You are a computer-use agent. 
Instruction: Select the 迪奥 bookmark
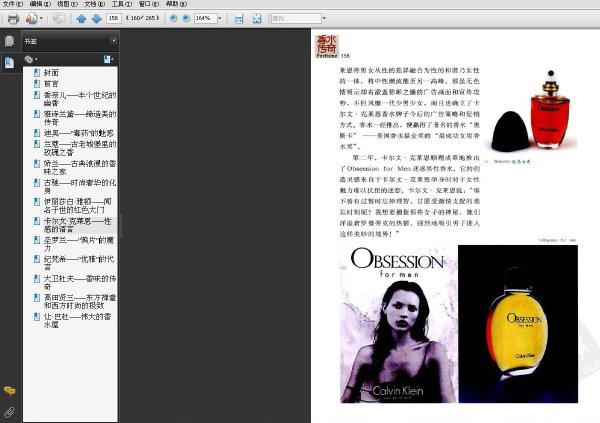[79, 133]
